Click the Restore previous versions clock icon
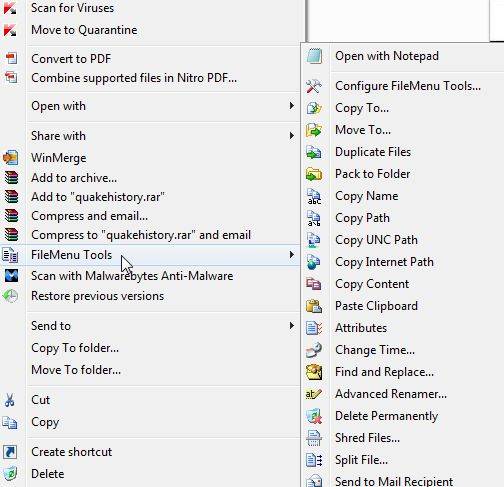The image size is (504, 487). [x=11, y=296]
